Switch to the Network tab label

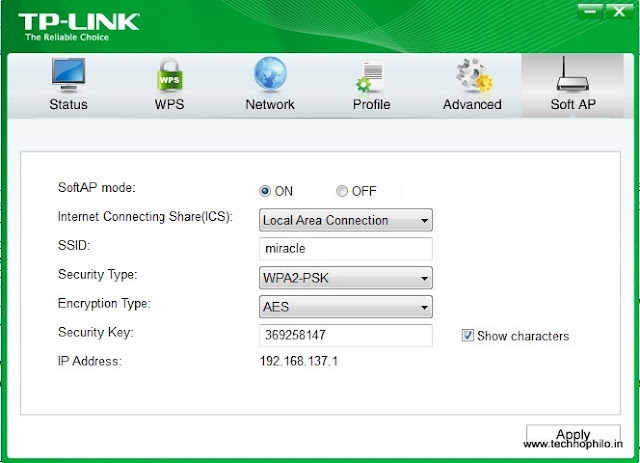coord(270,105)
